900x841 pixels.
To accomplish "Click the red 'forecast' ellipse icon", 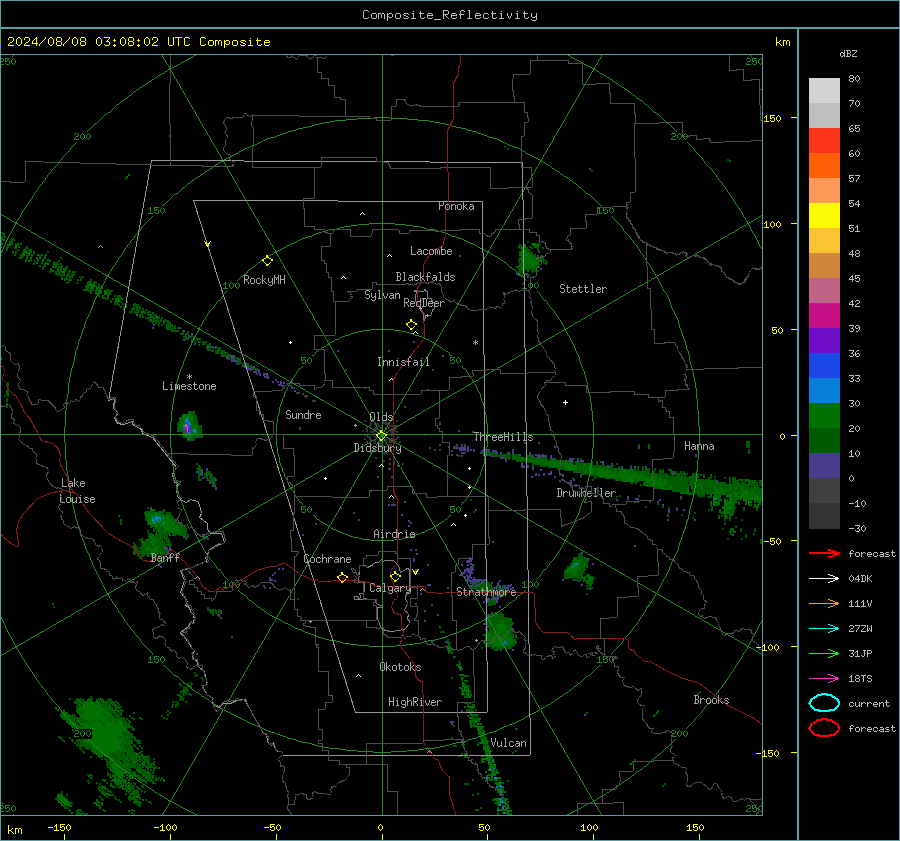I will pyautogui.click(x=824, y=728).
